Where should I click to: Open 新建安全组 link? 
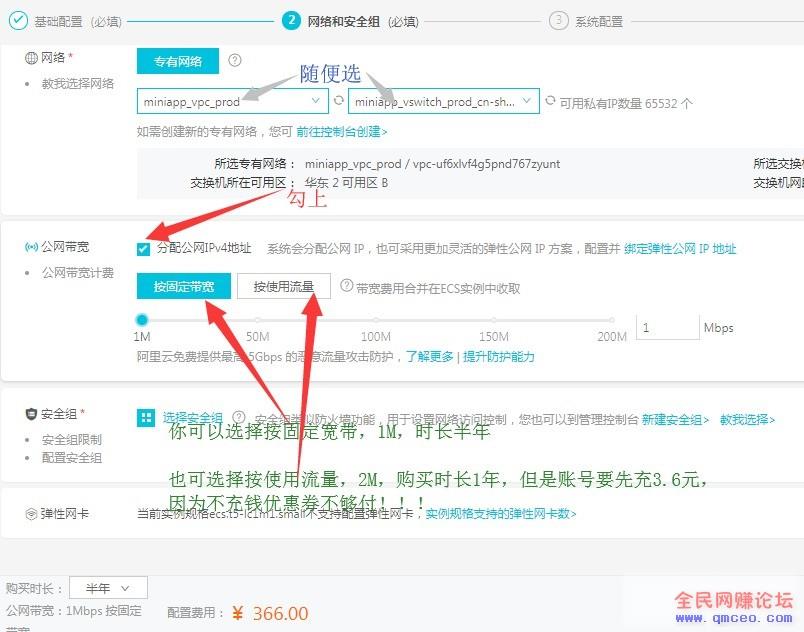click(675, 420)
